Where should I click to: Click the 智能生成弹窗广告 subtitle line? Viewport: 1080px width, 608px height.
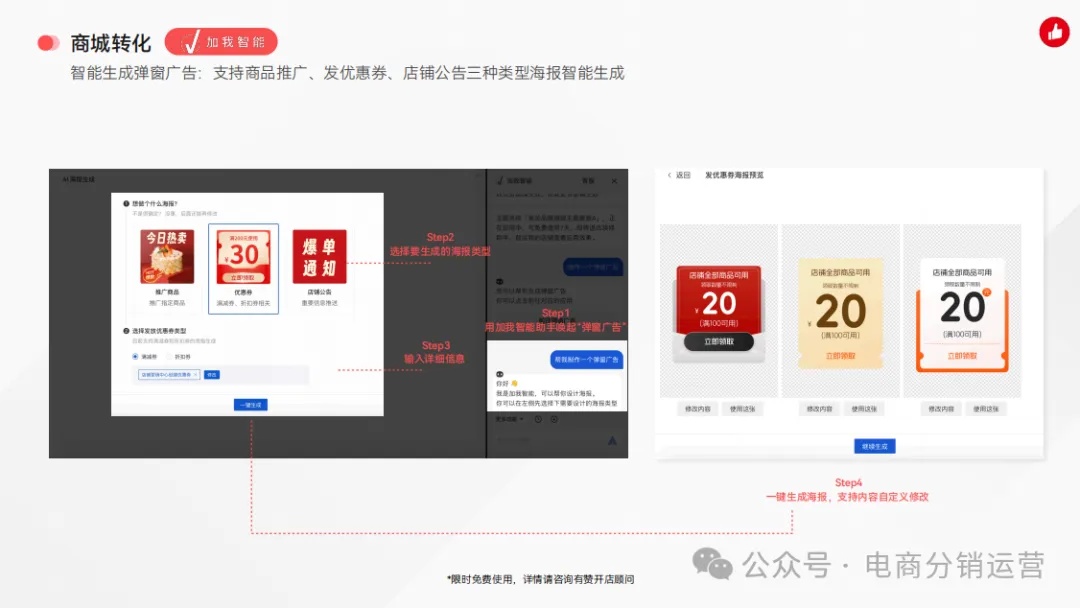click(x=347, y=73)
